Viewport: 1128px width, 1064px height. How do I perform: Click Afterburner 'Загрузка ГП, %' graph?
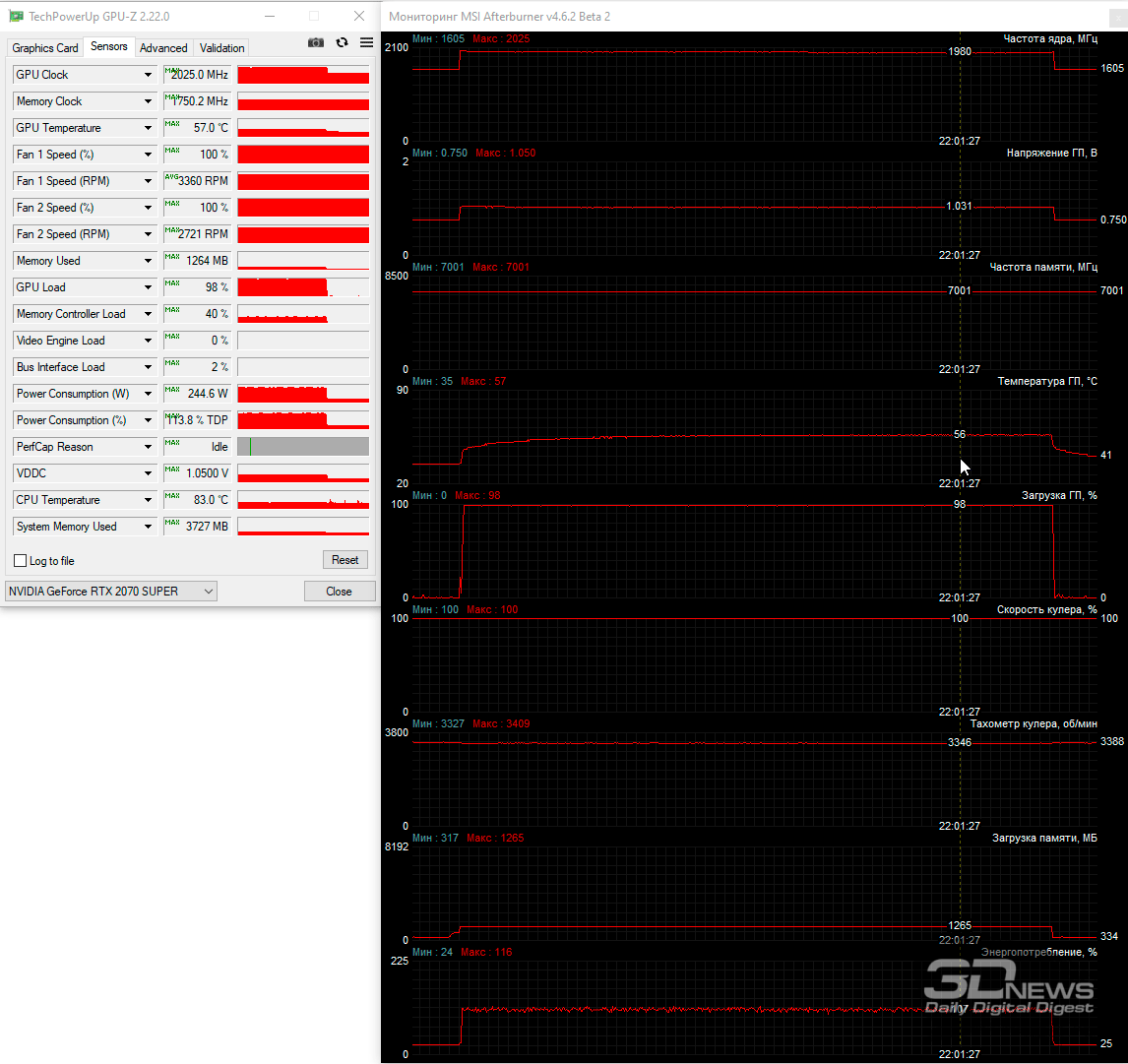pos(755,551)
